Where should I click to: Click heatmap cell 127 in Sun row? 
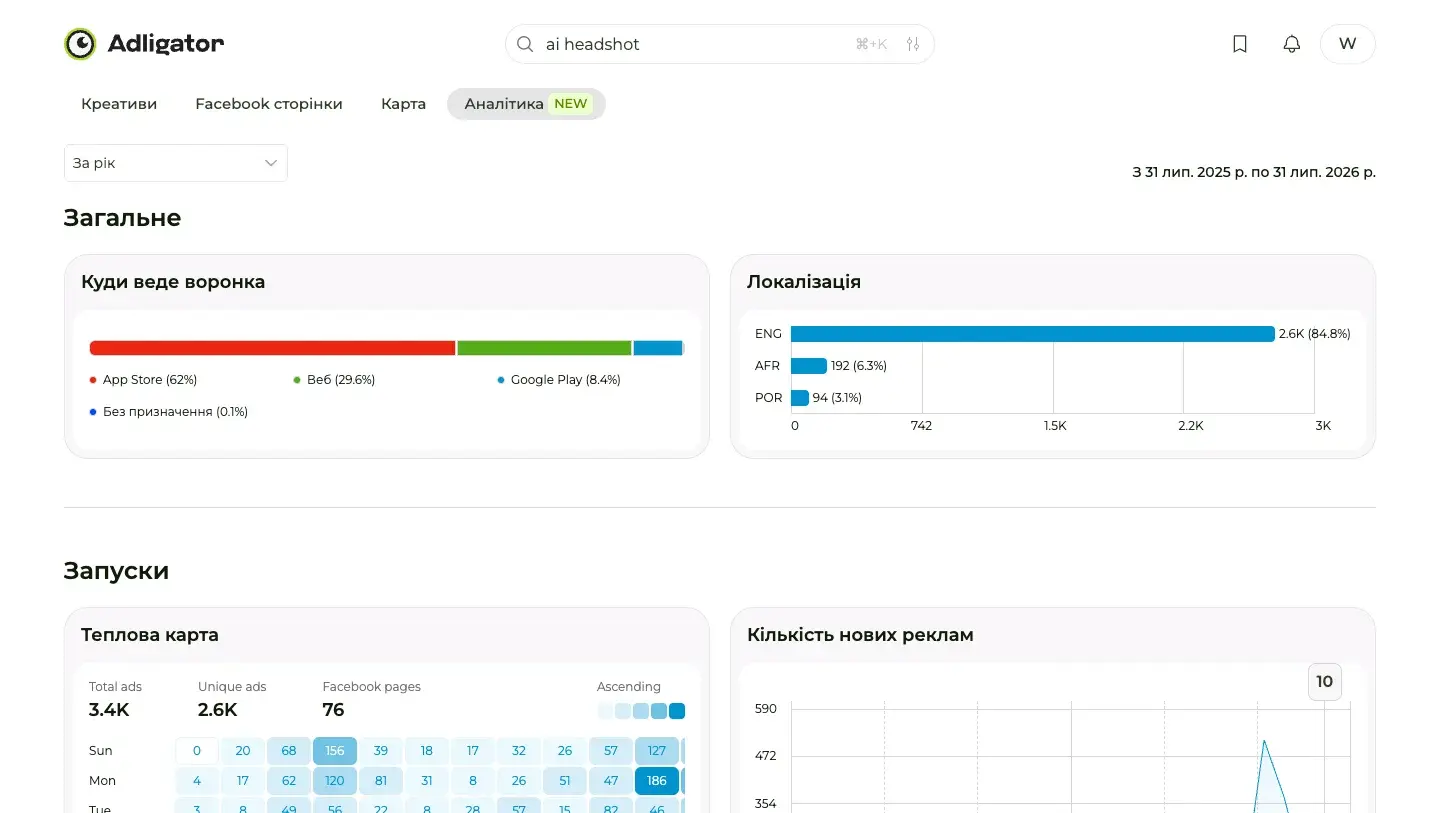pyautogui.click(x=657, y=751)
